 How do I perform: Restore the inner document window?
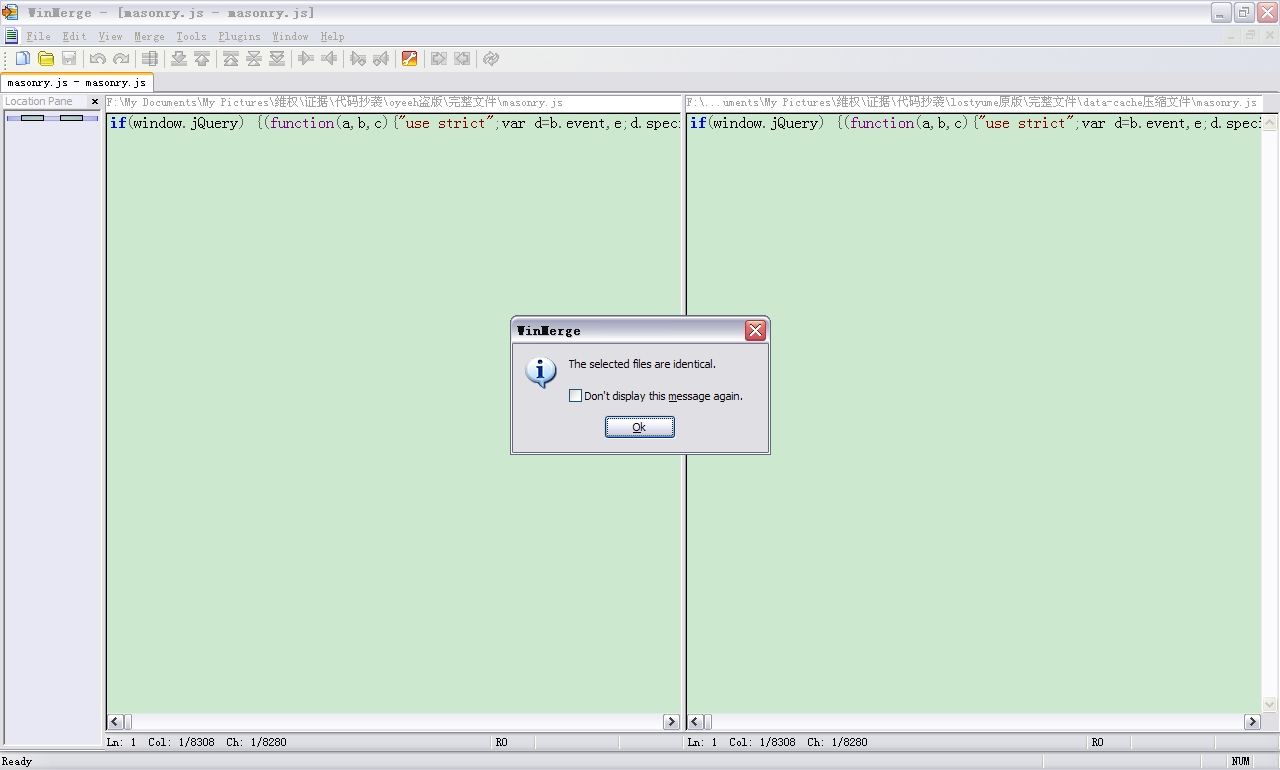click(x=1250, y=36)
